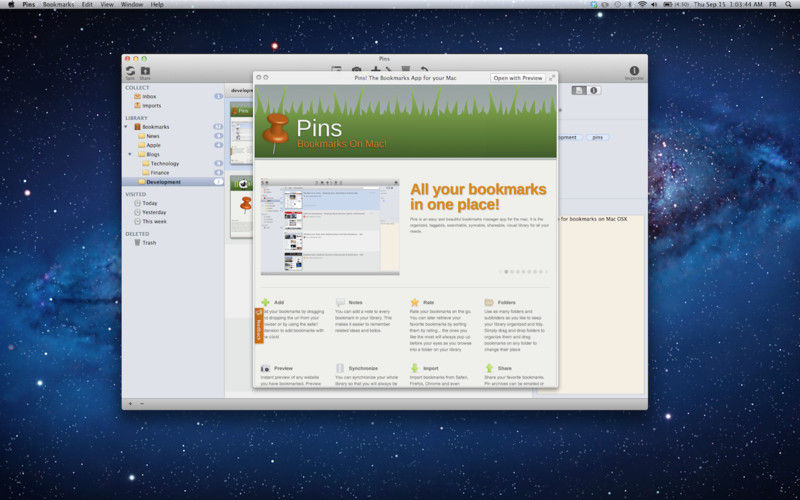Viewport: 800px width, 500px height.
Task: Click the minus button at window bottom
Action: 142,404
